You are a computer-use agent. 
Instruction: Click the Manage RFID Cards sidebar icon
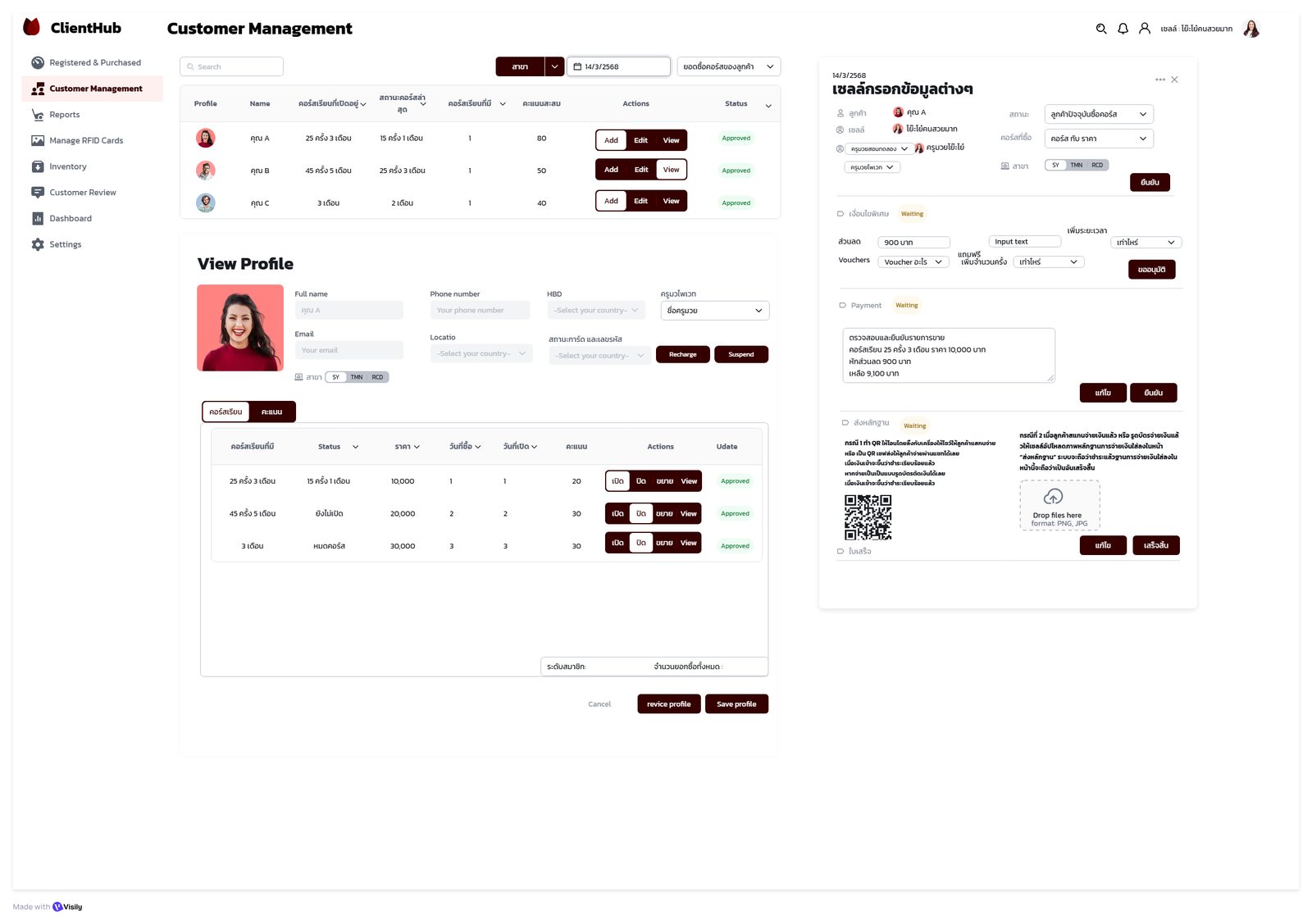pos(38,140)
